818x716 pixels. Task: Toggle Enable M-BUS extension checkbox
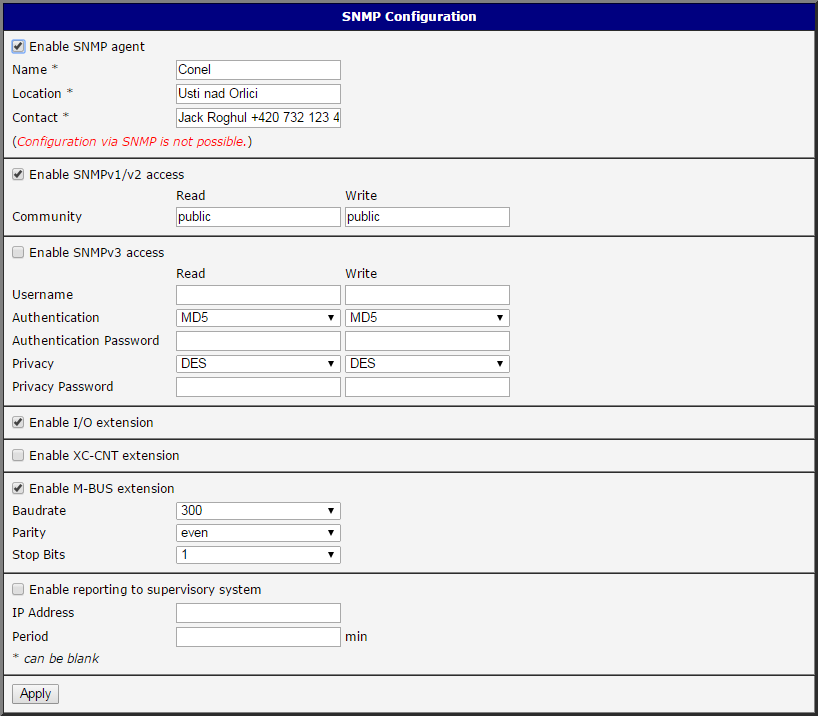(x=18, y=488)
